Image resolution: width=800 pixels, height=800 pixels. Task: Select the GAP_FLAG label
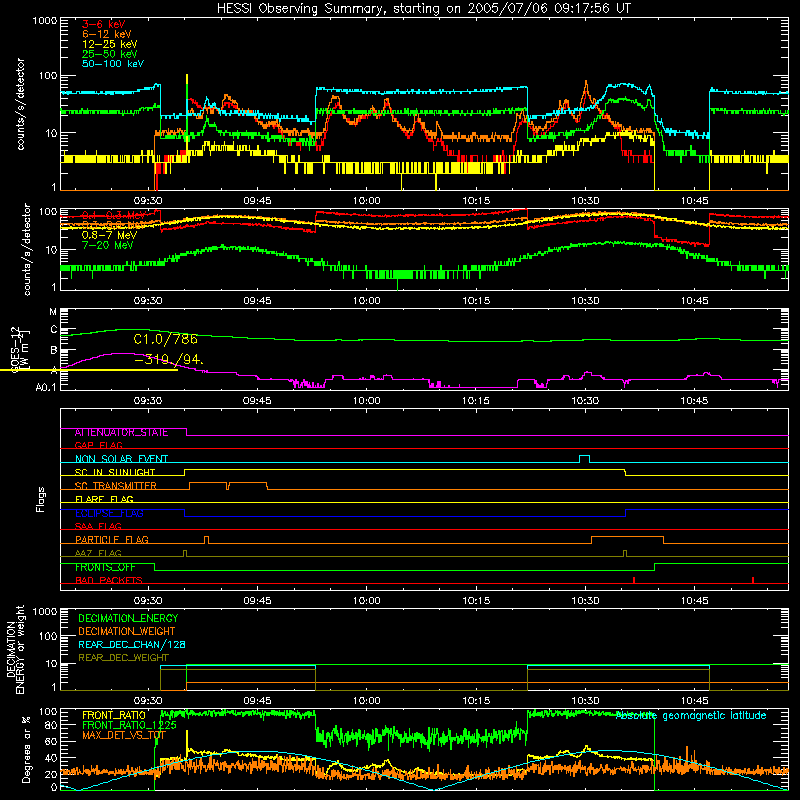click(98, 445)
